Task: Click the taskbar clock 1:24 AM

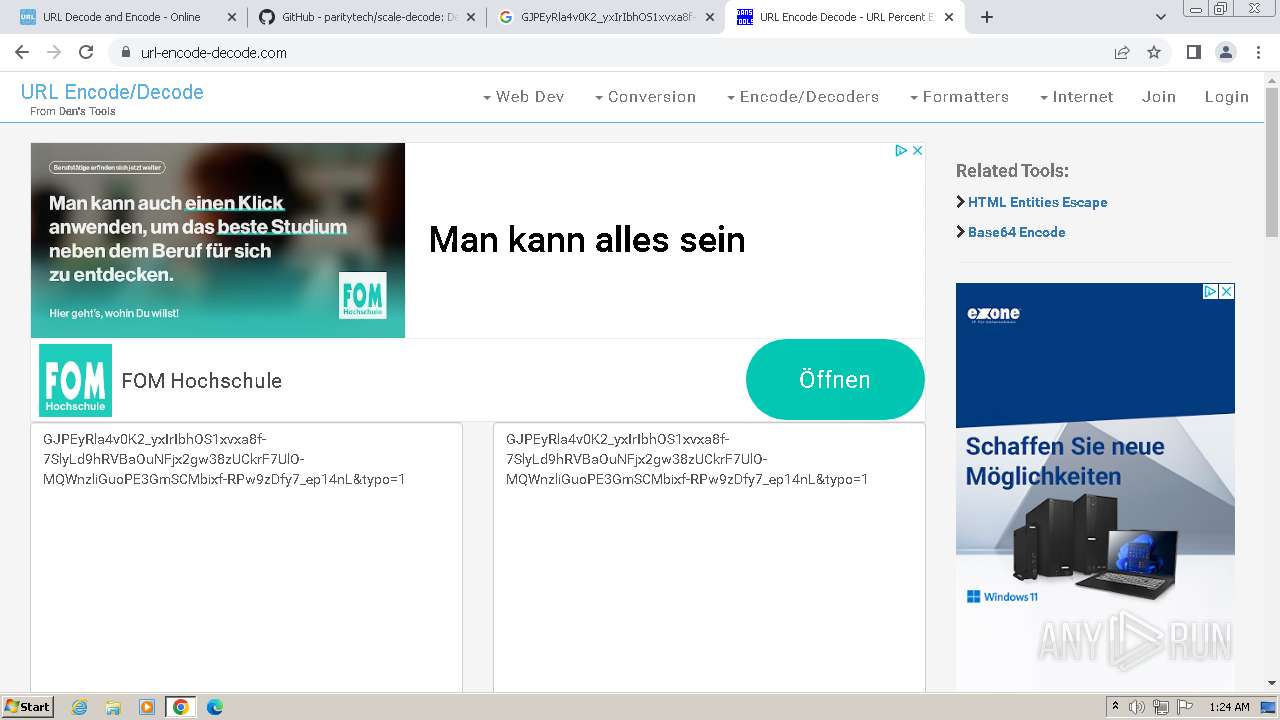Action: coord(1229,707)
